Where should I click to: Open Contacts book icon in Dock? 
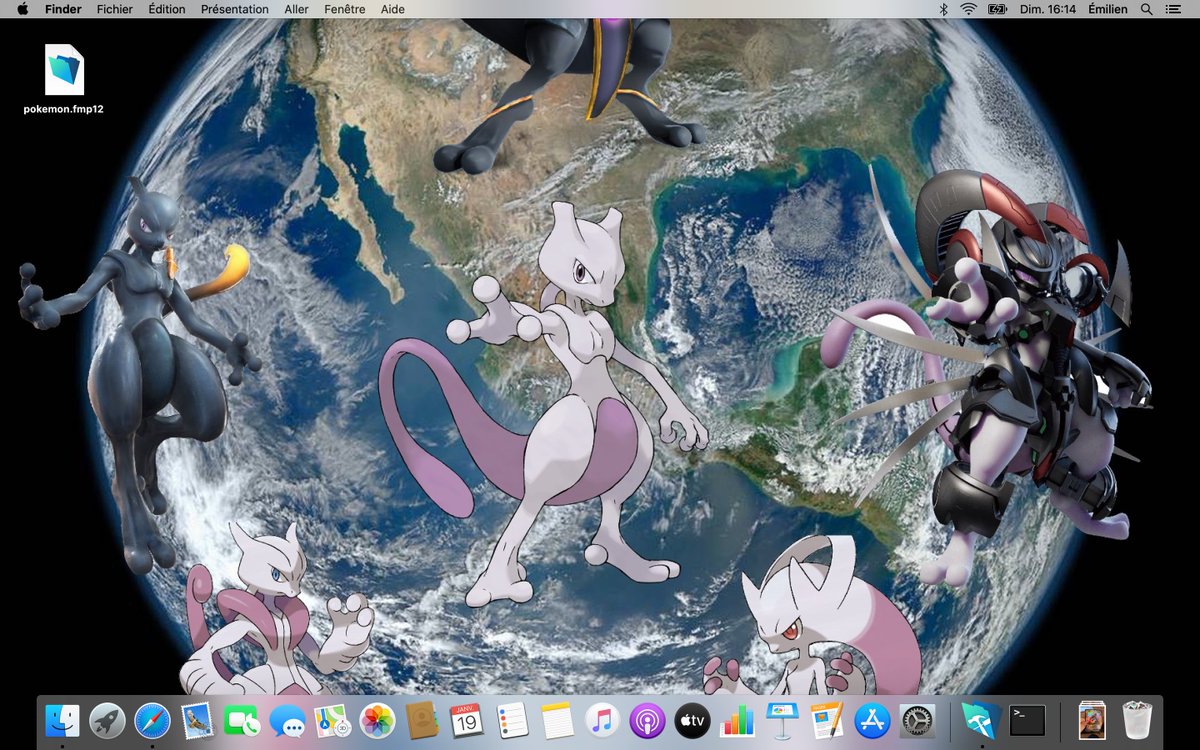coord(423,720)
